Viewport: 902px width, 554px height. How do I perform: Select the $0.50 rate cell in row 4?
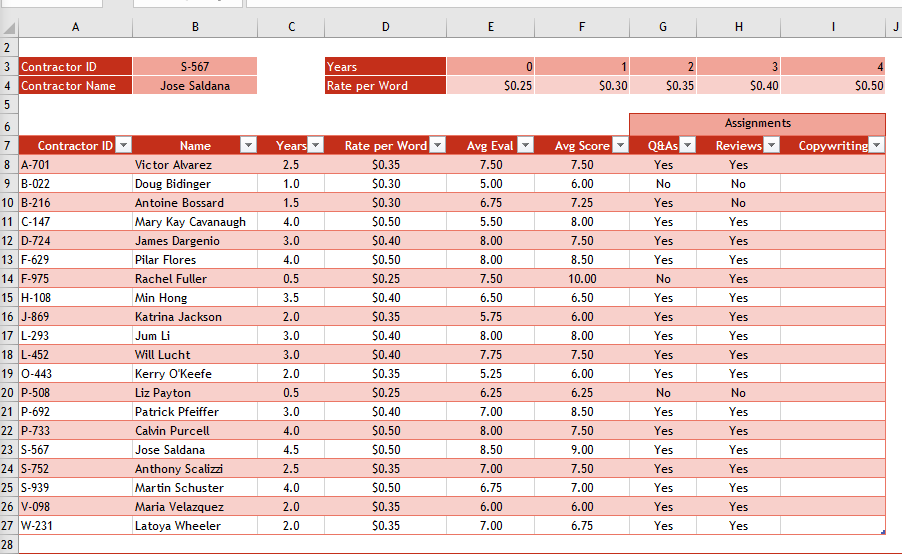tap(833, 85)
